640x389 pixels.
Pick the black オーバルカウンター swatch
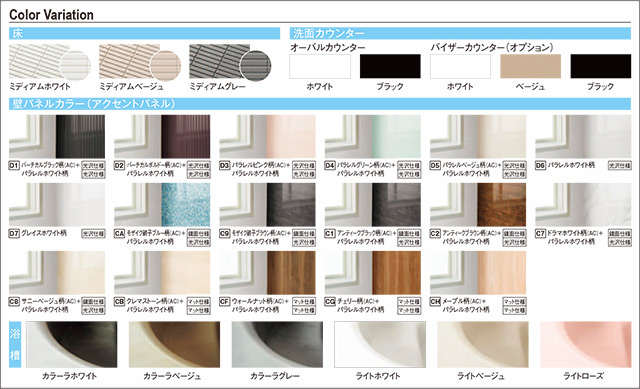pos(390,66)
